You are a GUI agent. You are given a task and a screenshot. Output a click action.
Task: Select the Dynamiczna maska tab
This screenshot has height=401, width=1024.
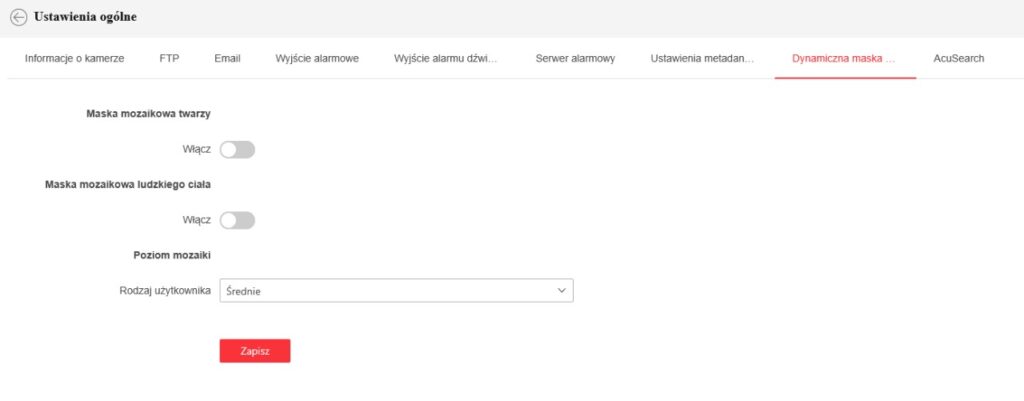843,58
